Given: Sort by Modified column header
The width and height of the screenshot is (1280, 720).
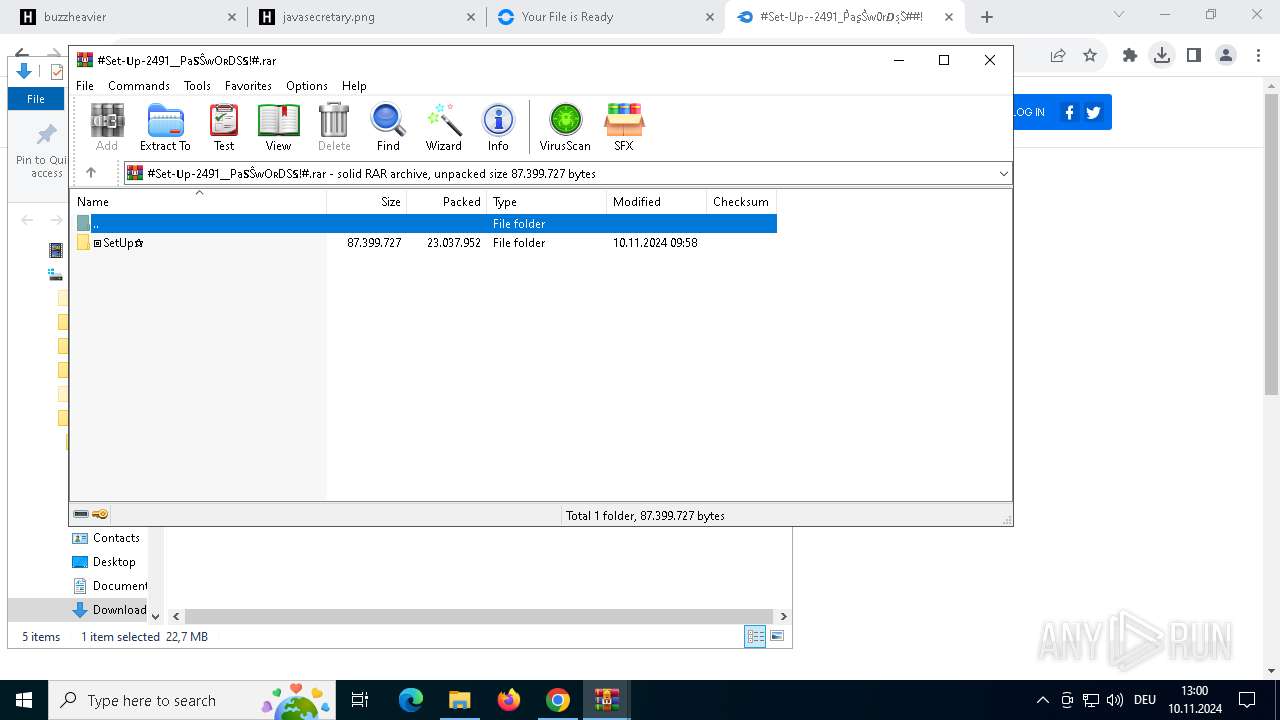Looking at the screenshot, I should click(x=657, y=201).
